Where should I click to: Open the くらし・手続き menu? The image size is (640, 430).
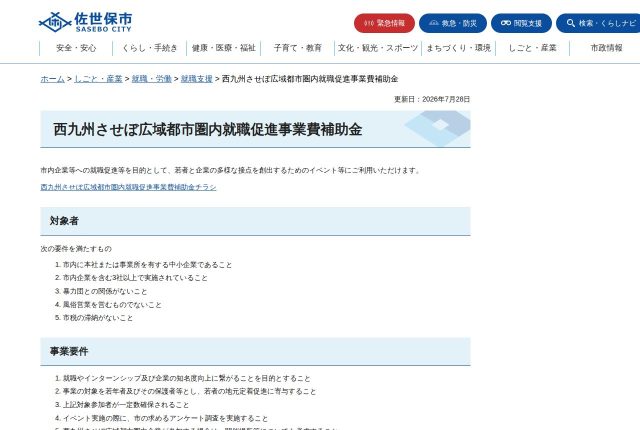[x=150, y=48]
